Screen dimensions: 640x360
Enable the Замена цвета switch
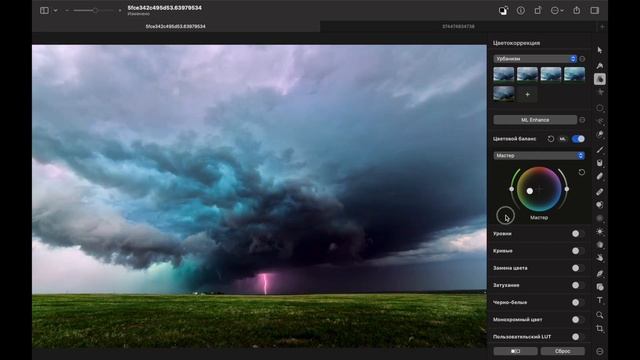click(578, 268)
